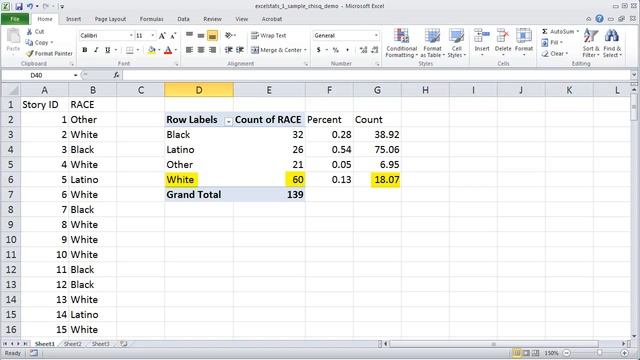Toggle Bottom Align button

(212, 36)
